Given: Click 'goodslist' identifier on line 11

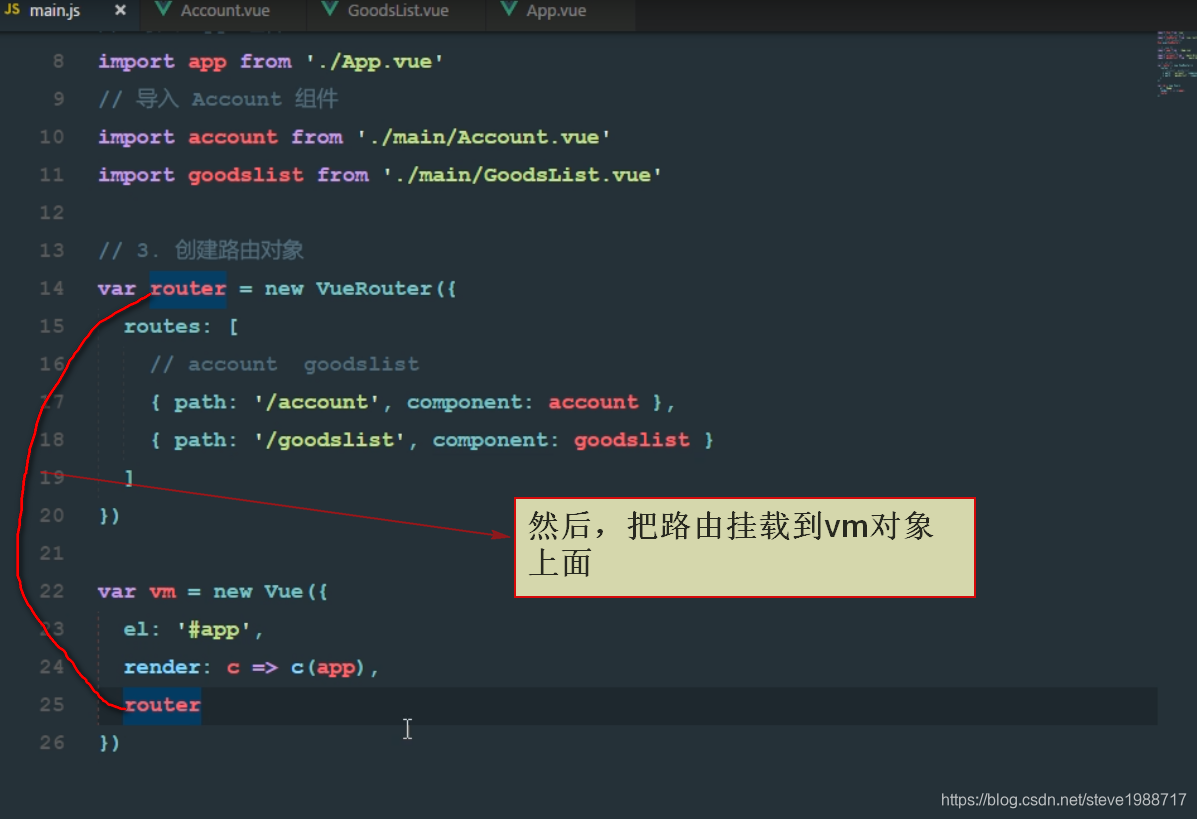Looking at the screenshot, I should 246,176.
